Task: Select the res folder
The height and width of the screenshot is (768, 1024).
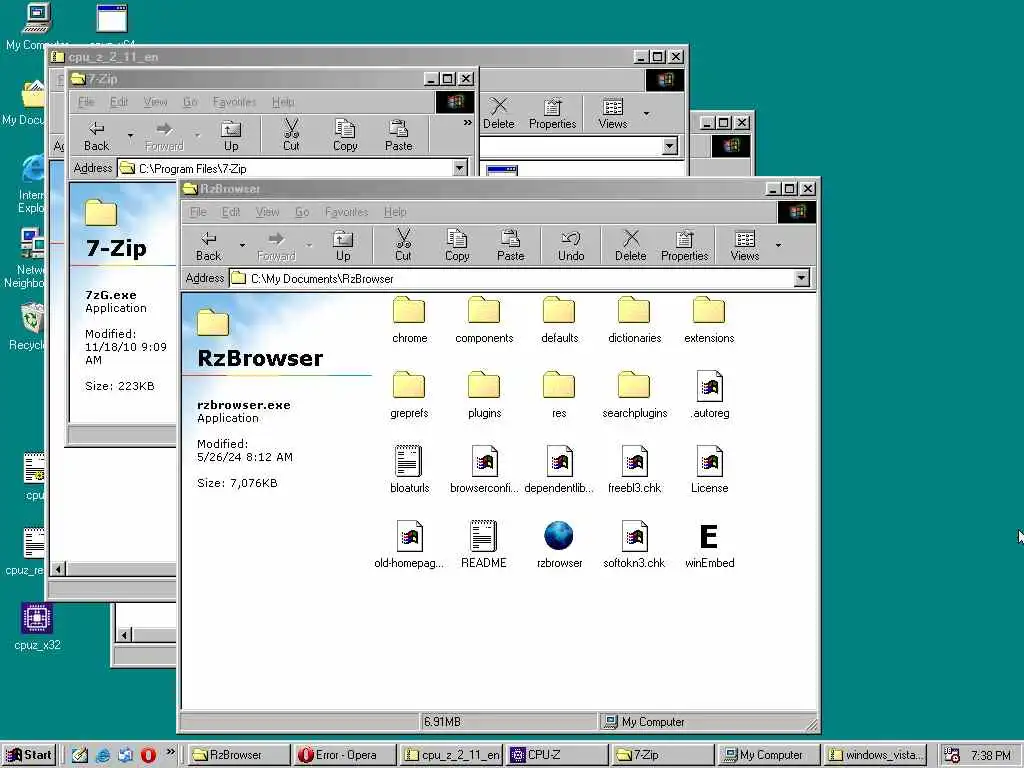Action: click(559, 394)
